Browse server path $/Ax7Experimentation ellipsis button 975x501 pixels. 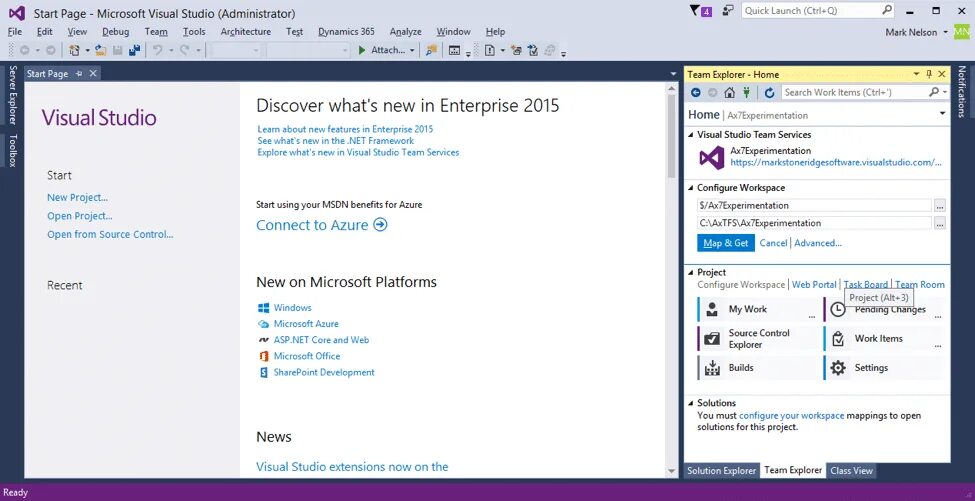[x=940, y=206]
